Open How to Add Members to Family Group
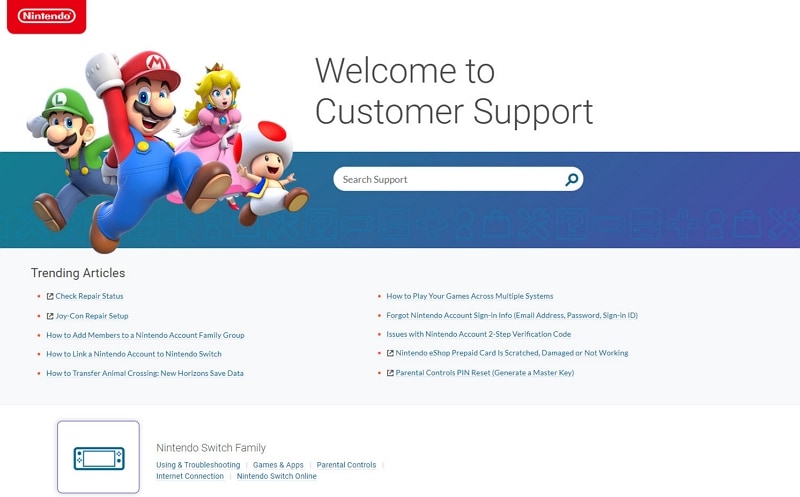The width and height of the screenshot is (800, 497). click(145, 335)
